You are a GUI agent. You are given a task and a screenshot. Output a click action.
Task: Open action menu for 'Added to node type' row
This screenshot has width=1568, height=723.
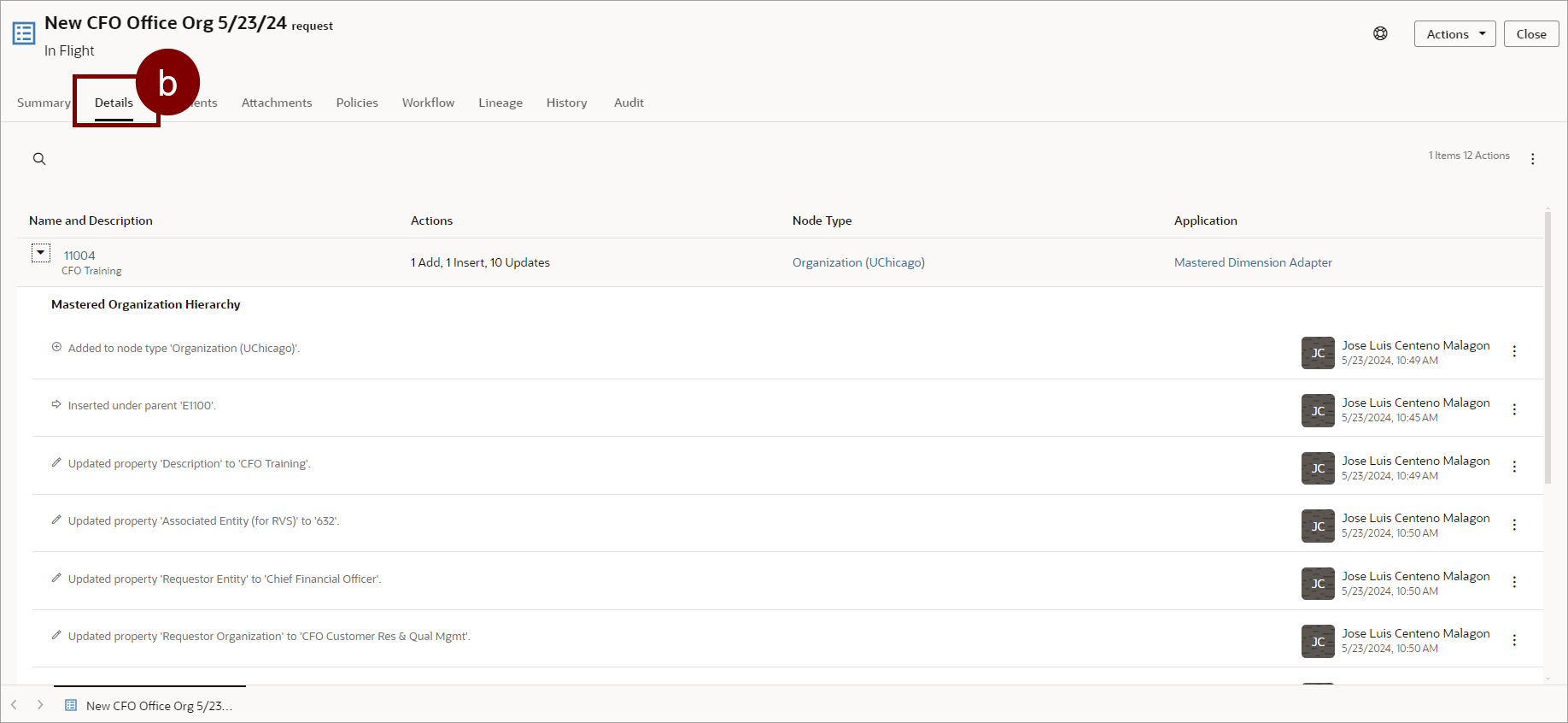point(1514,352)
